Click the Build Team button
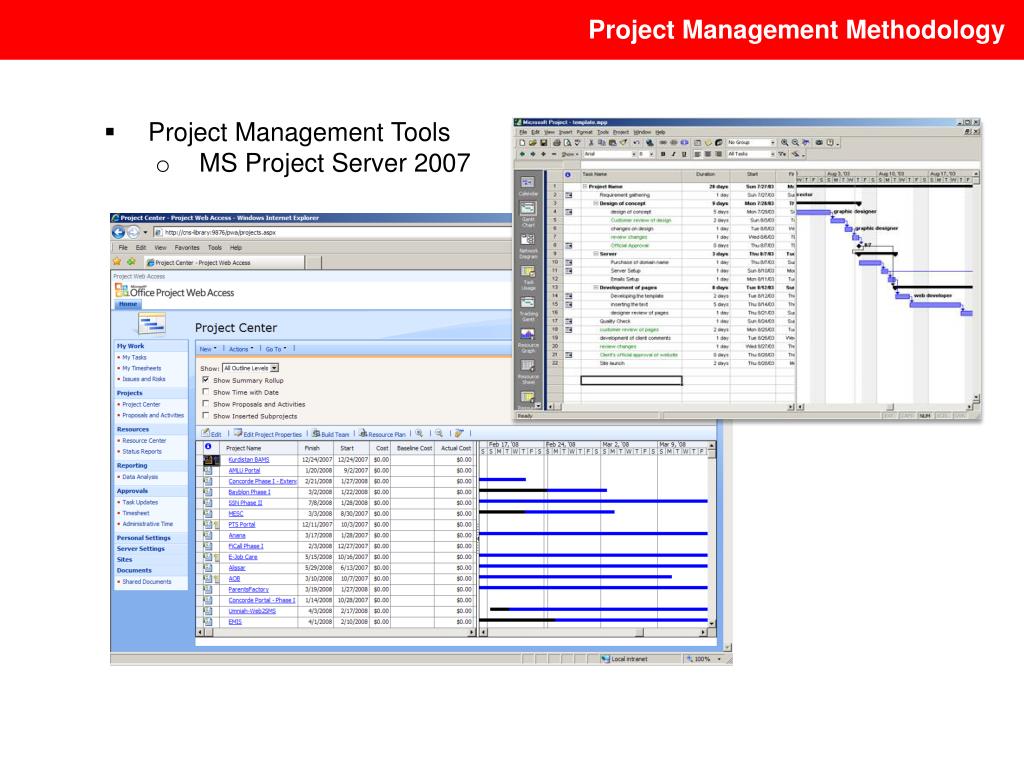 [330, 434]
